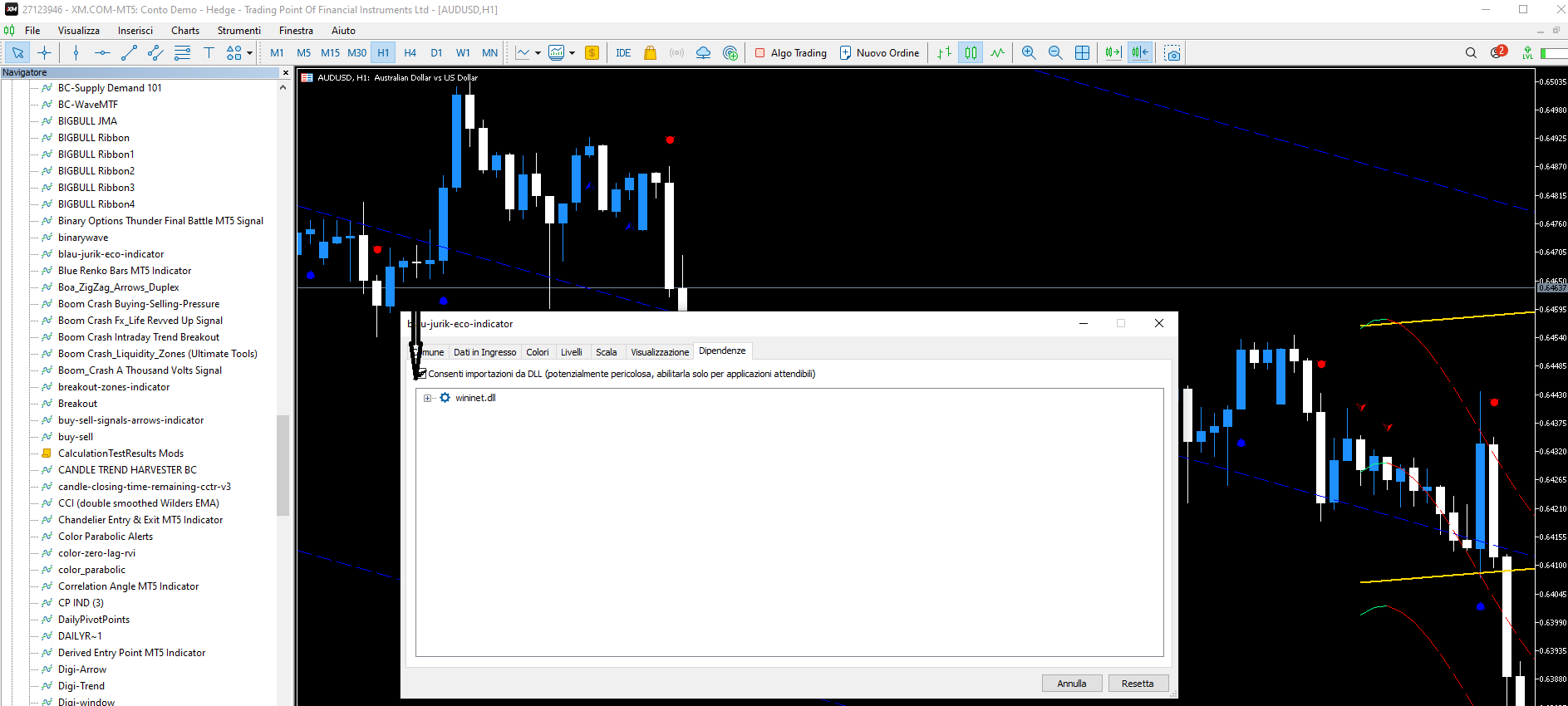Screen dimensions: 1568x706
Task: Click the Zoom out magnifier icon
Action: pyautogui.click(x=1055, y=53)
